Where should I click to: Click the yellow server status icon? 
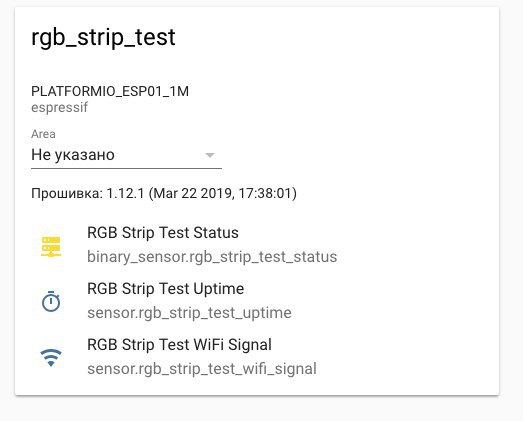(51, 247)
